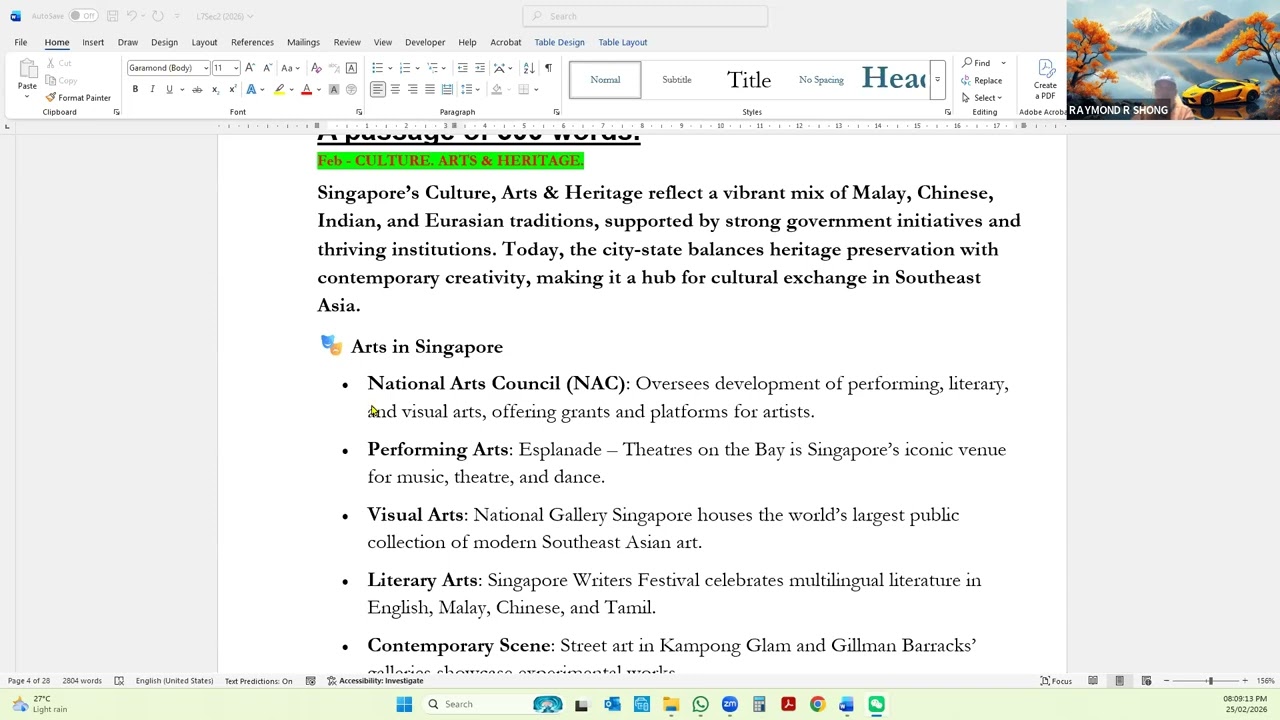
Task: Apply strikethrough formatting
Action: click(x=197, y=90)
